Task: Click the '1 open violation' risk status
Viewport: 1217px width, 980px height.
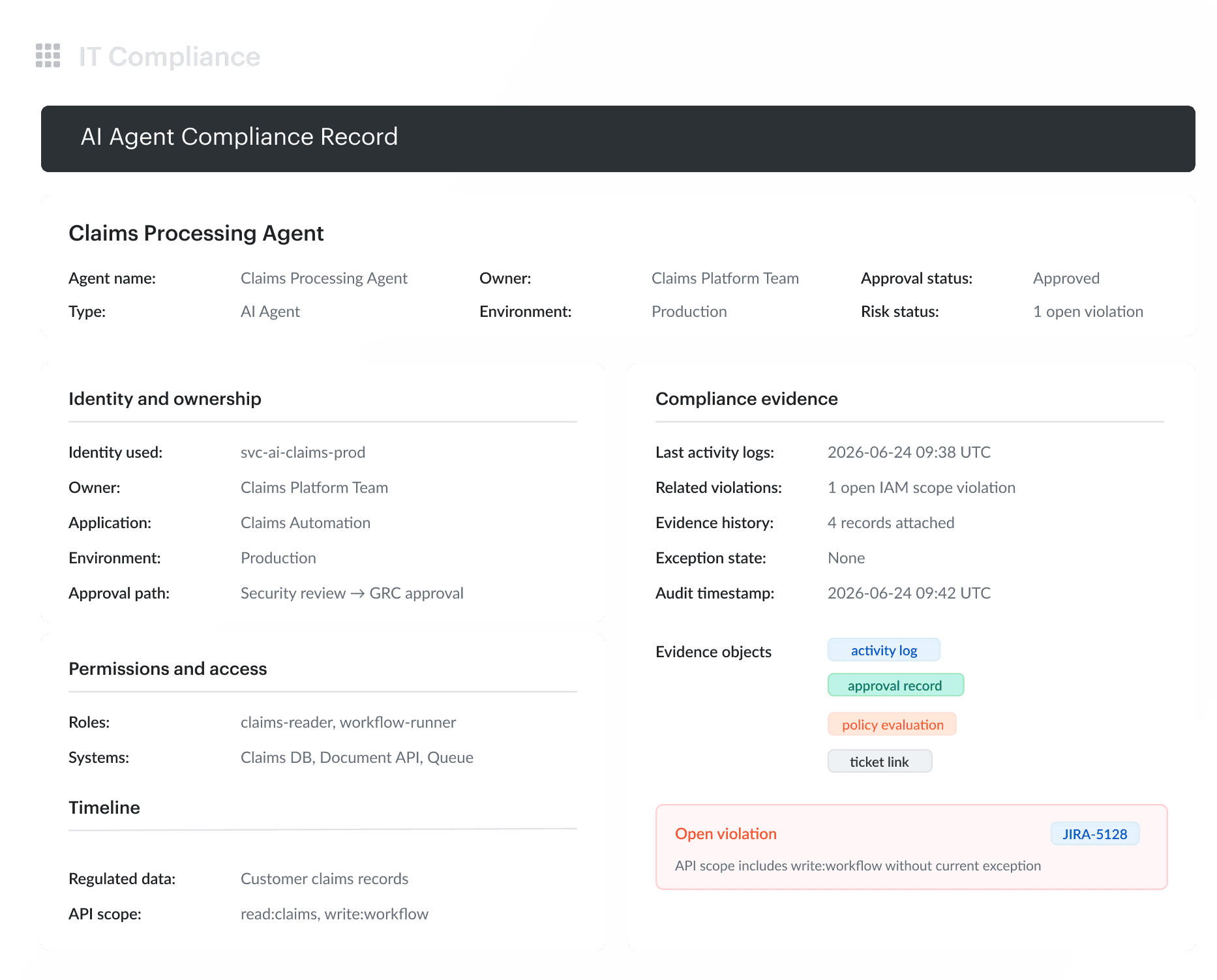Action: point(1088,312)
